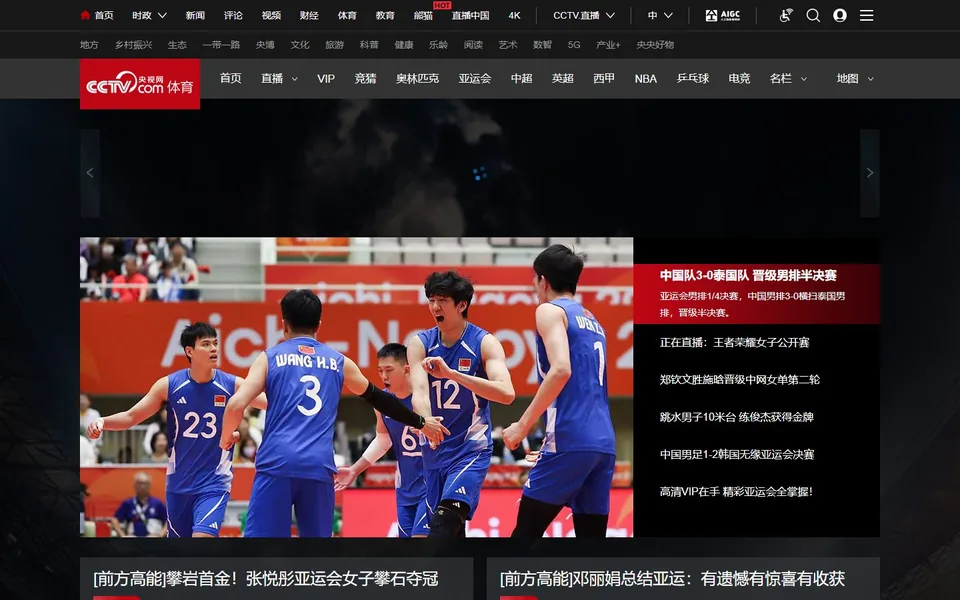
Task: Open 中国男足1-2韩国无缘亚运会决赛
Action: (737, 454)
